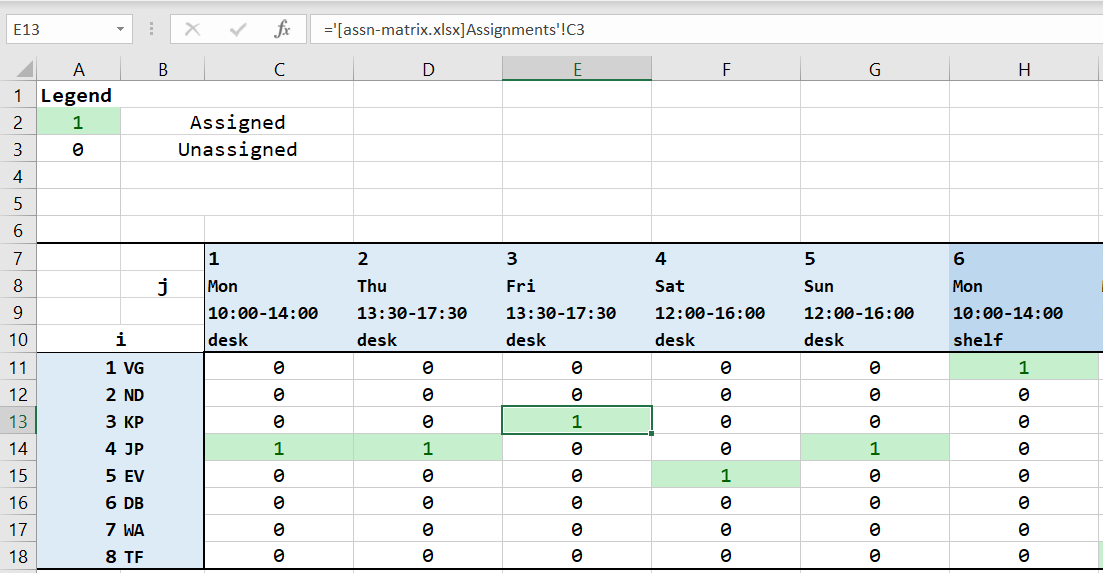This screenshot has height=573, width=1103.
Task: Select the Legend title cell
Action: pyautogui.click(x=78, y=96)
